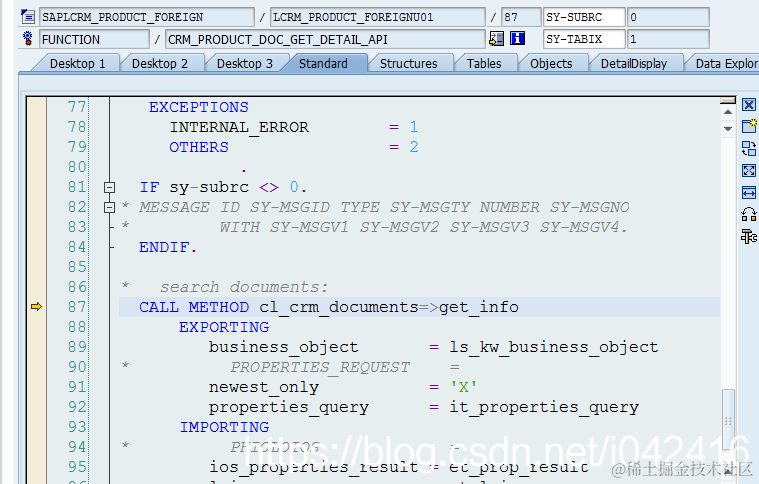This screenshot has width=759, height=484.
Task: Click the yellow execution arrow at line 87
Action: click(36, 307)
